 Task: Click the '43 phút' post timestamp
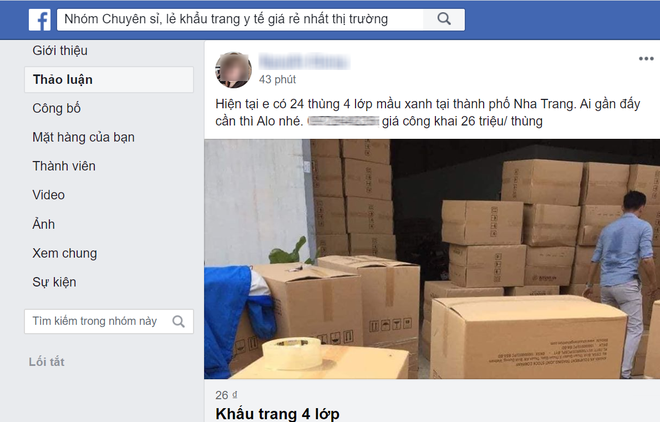(x=277, y=80)
